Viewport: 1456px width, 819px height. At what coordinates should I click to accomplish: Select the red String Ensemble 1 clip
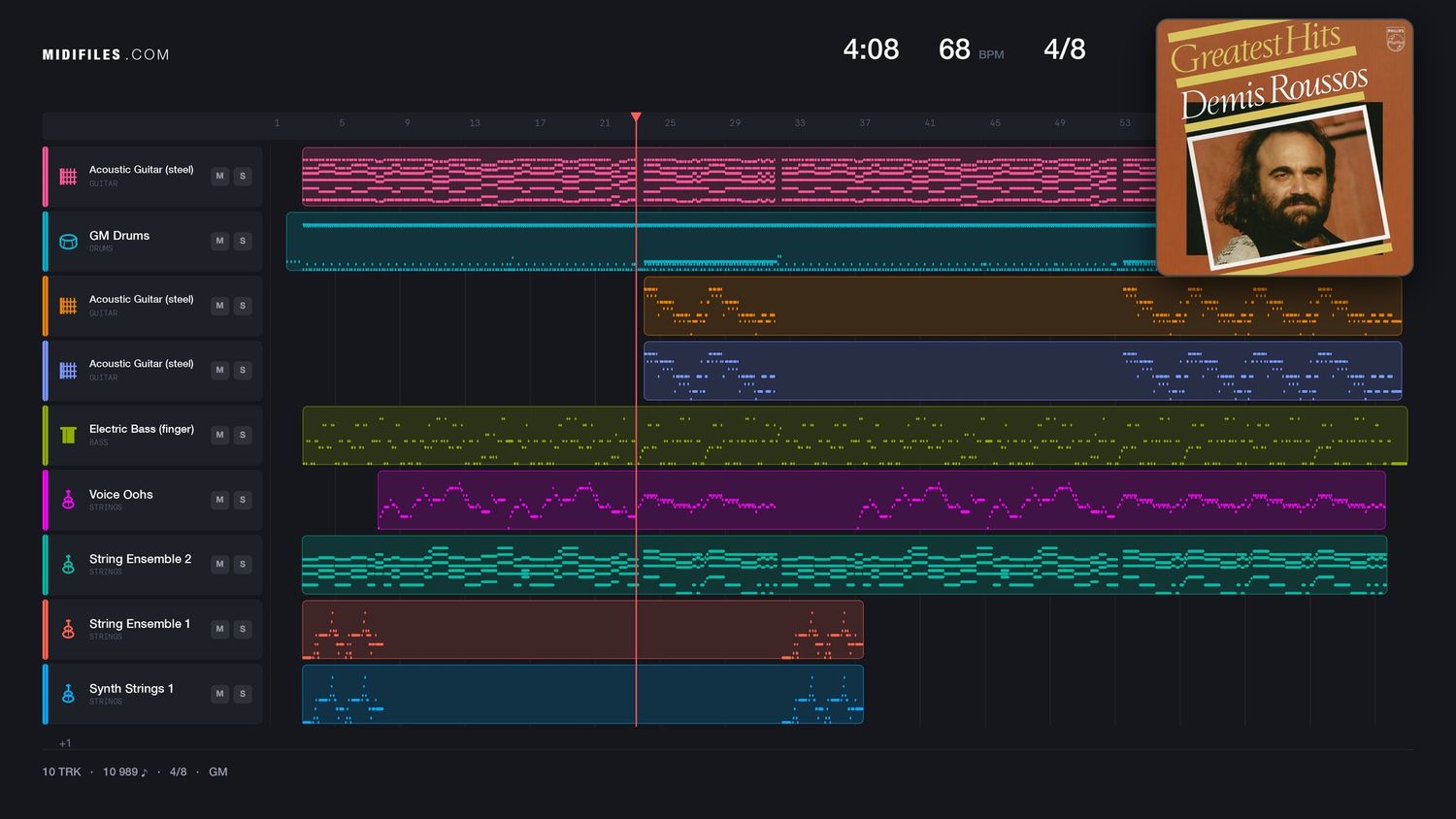(582, 629)
